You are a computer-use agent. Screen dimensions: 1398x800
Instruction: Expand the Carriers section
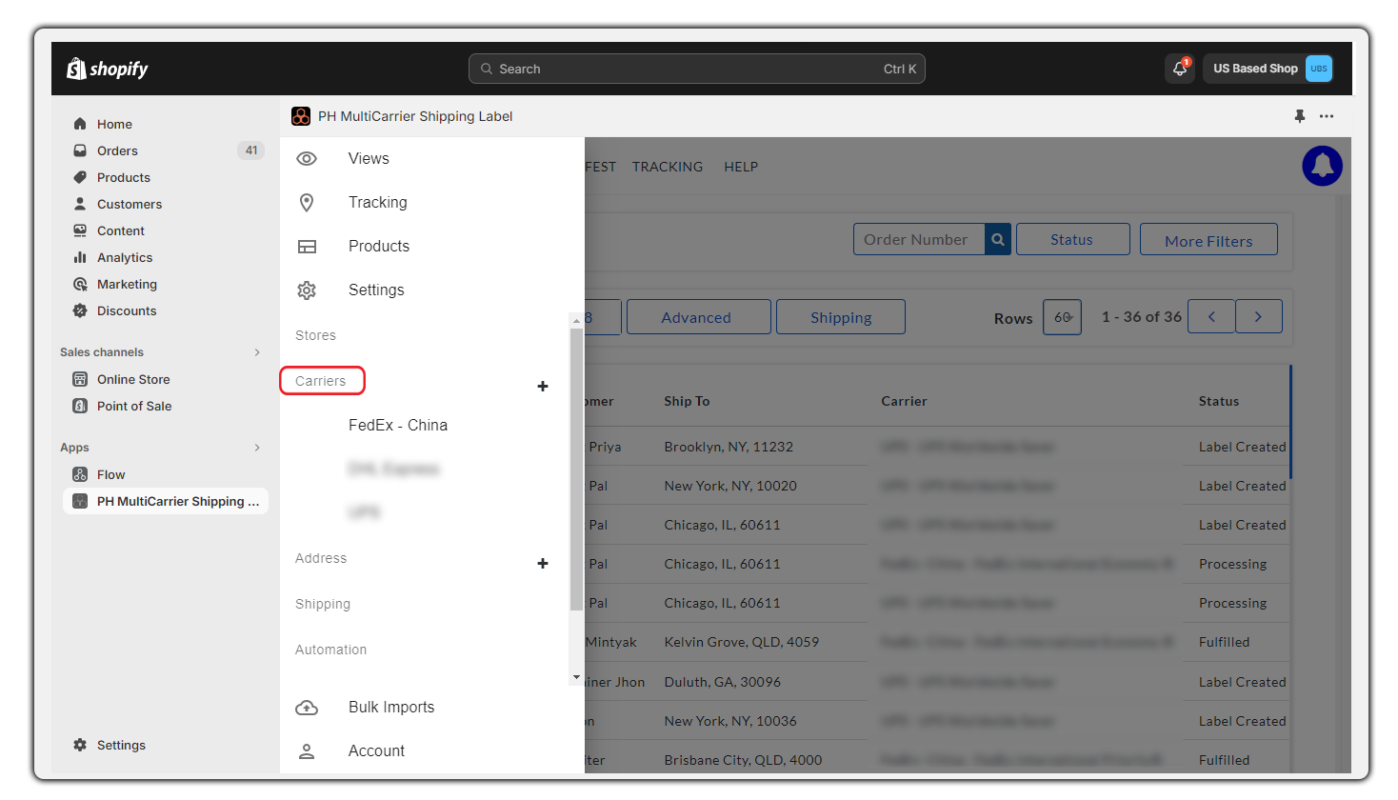[x=321, y=381]
